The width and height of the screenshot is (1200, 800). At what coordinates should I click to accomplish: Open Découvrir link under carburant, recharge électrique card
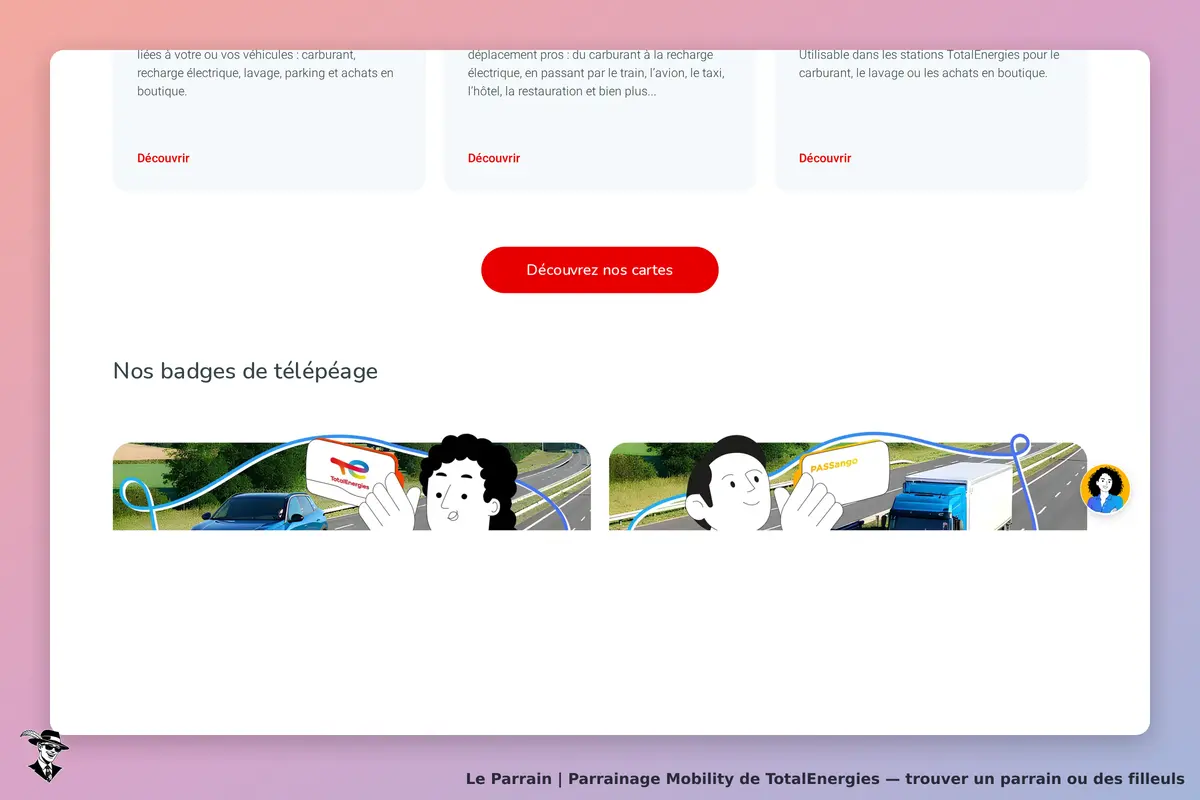(163, 158)
